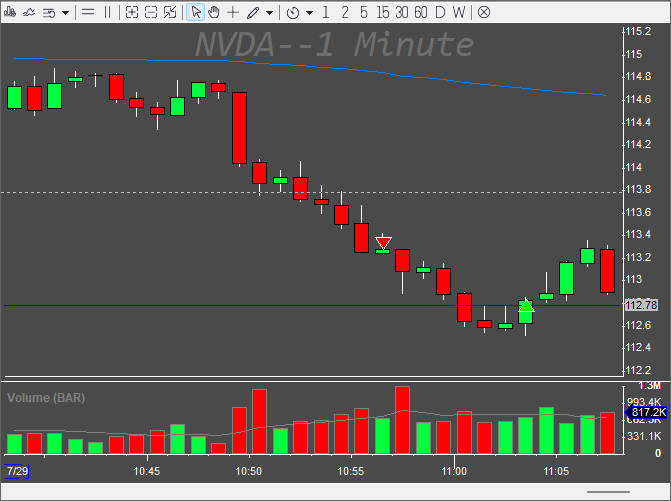The height and width of the screenshot is (501, 671).
Task: Click the 817.2K volume value label
Action: click(x=647, y=412)
